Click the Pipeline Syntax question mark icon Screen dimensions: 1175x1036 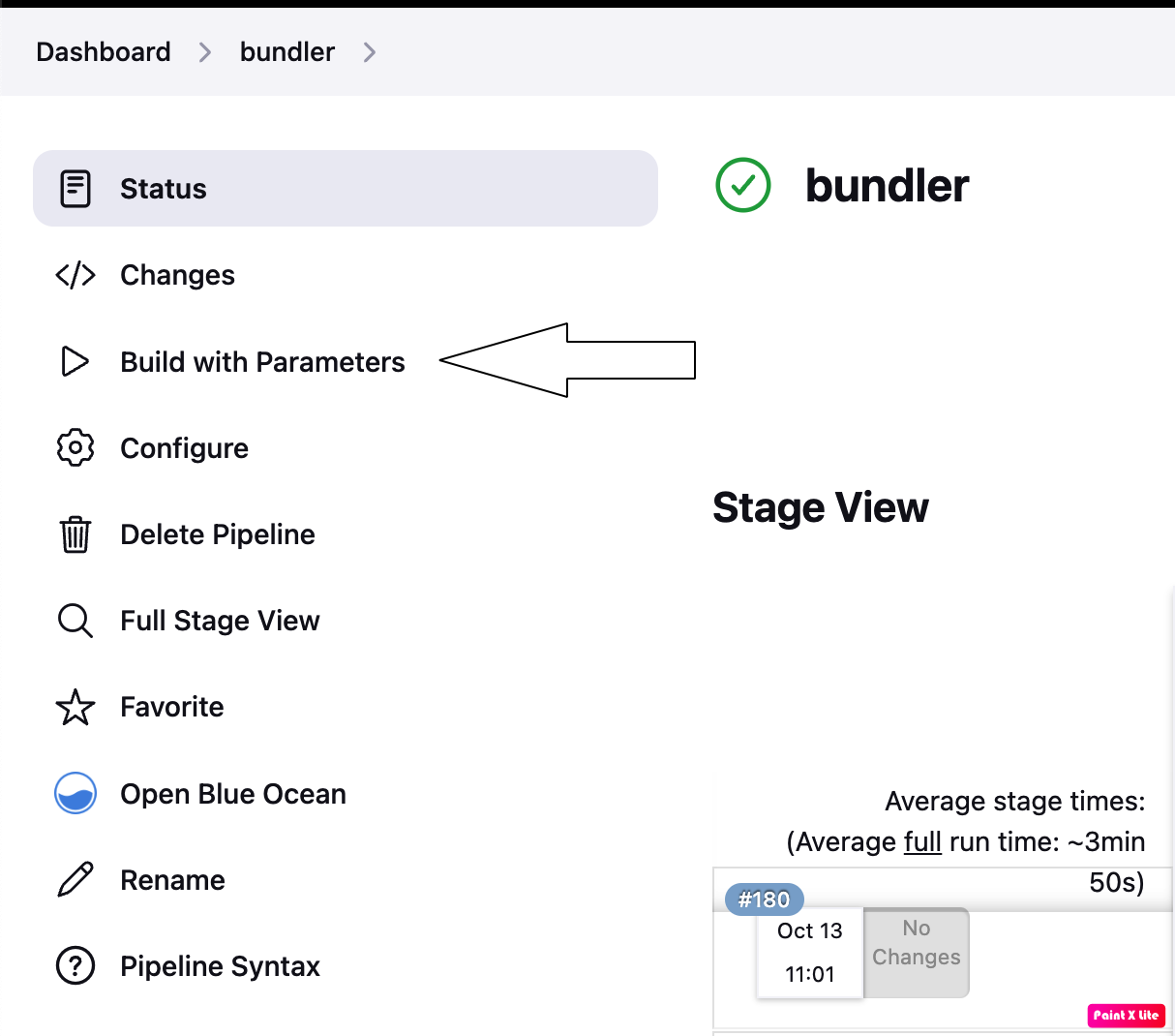(x=75, y=965)
